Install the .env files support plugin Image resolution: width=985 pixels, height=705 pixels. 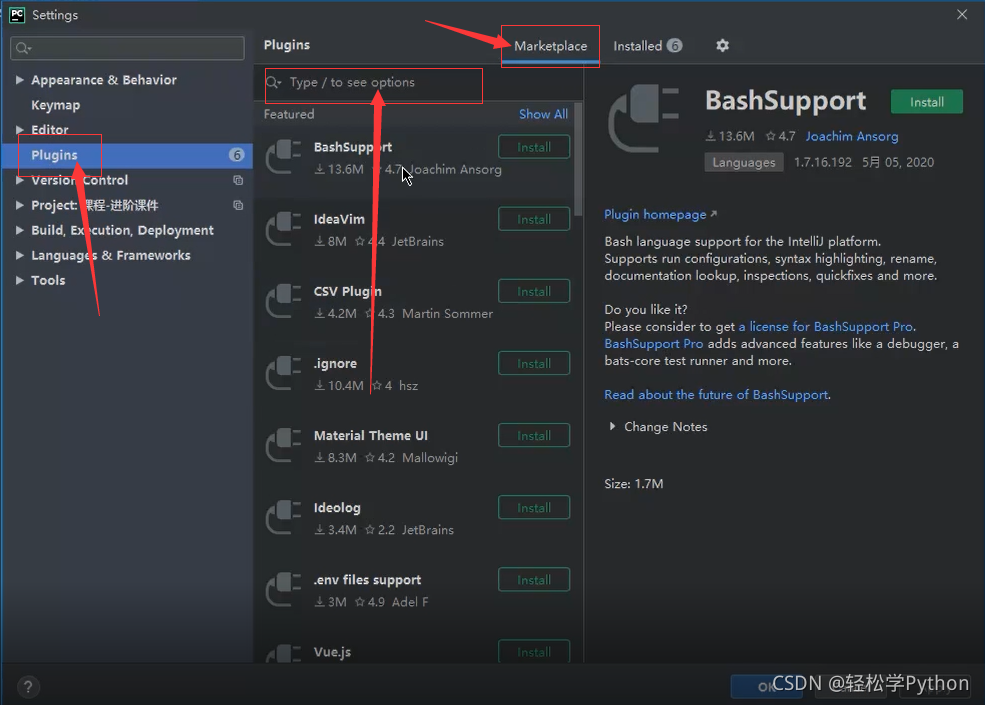[534, 581]
